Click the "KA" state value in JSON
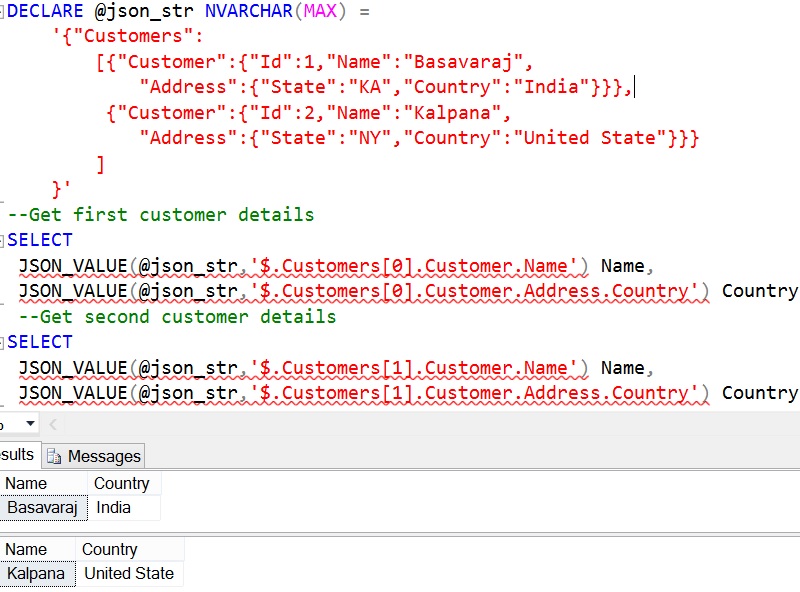 (370, 87)
